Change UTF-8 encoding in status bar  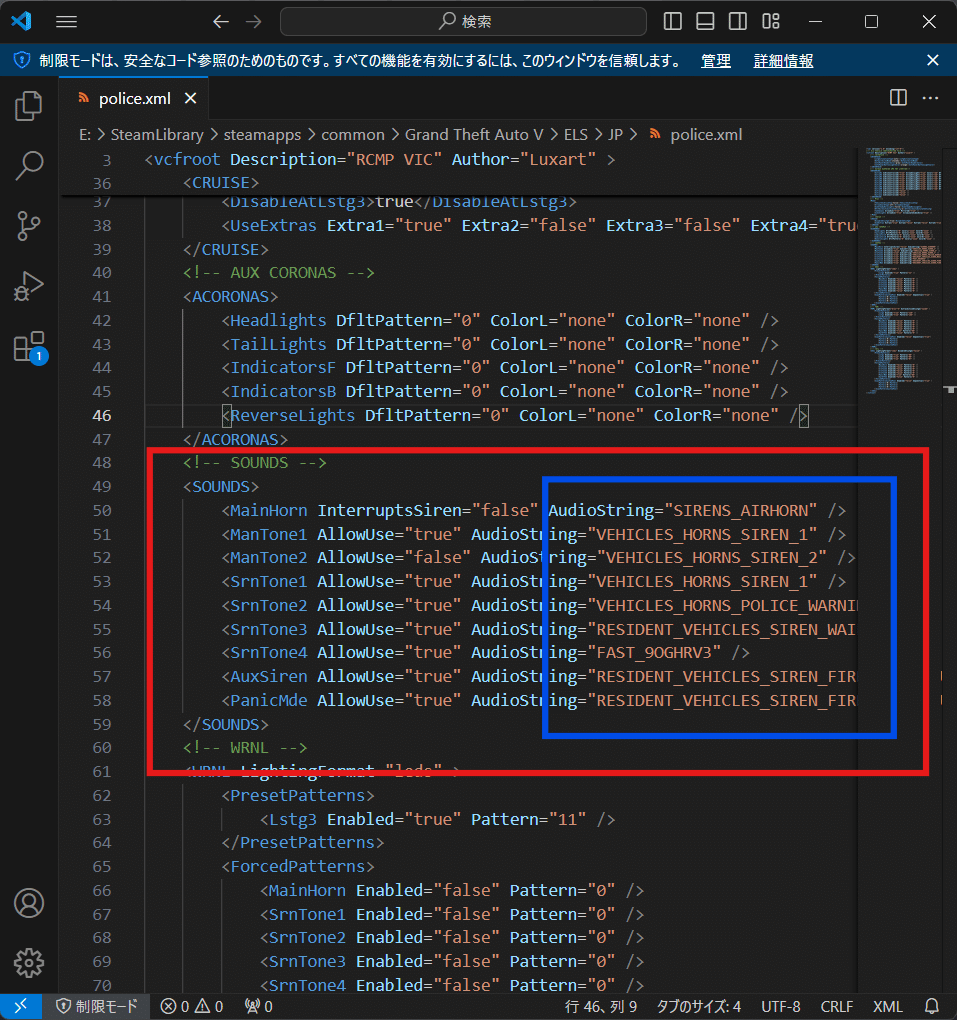781,1006
